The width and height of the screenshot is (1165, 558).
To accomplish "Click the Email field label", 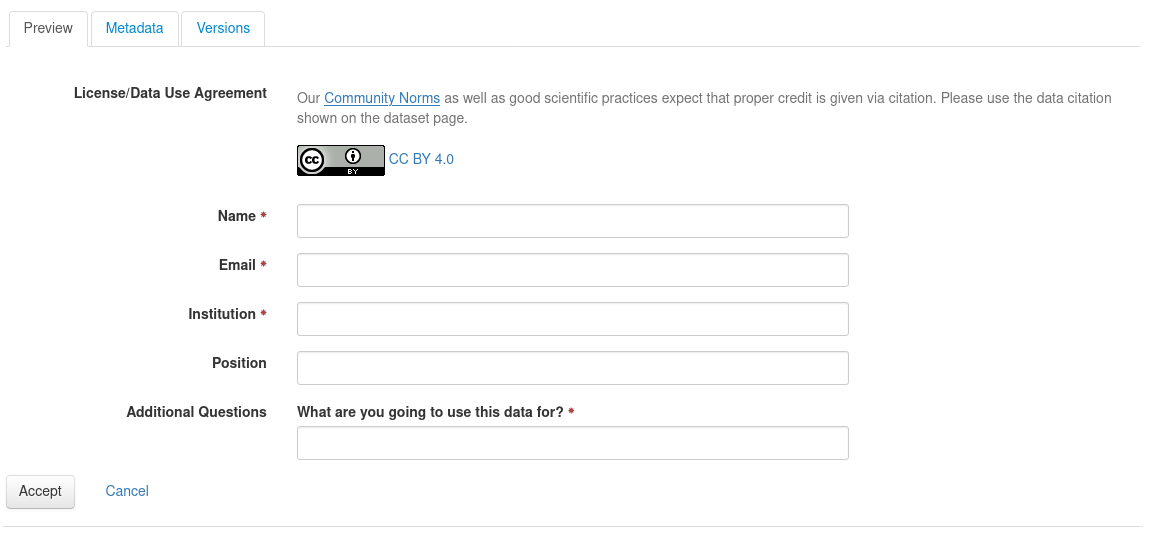I will click(x=238, y=265).
